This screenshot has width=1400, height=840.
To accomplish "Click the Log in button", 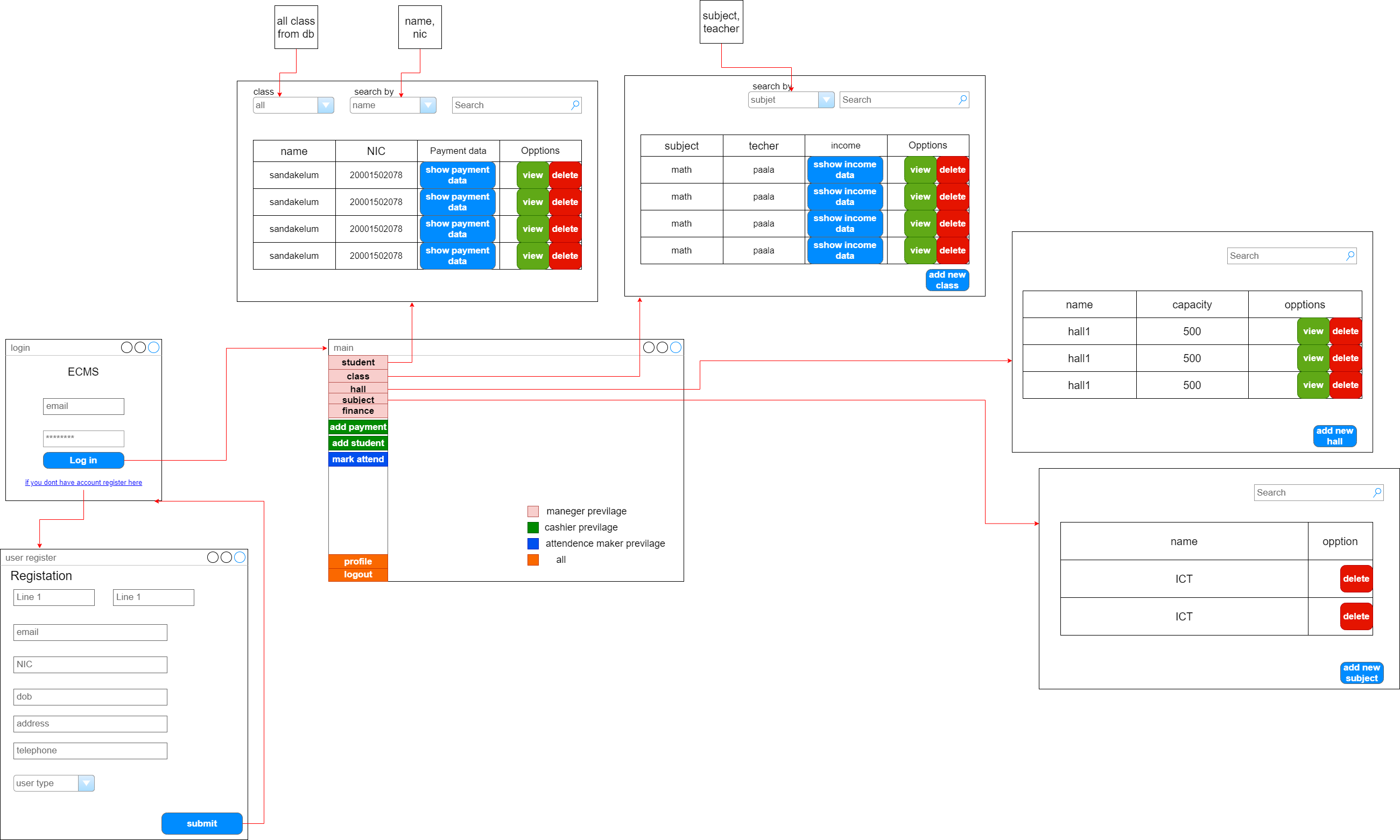I will click(x=83, y=460).
